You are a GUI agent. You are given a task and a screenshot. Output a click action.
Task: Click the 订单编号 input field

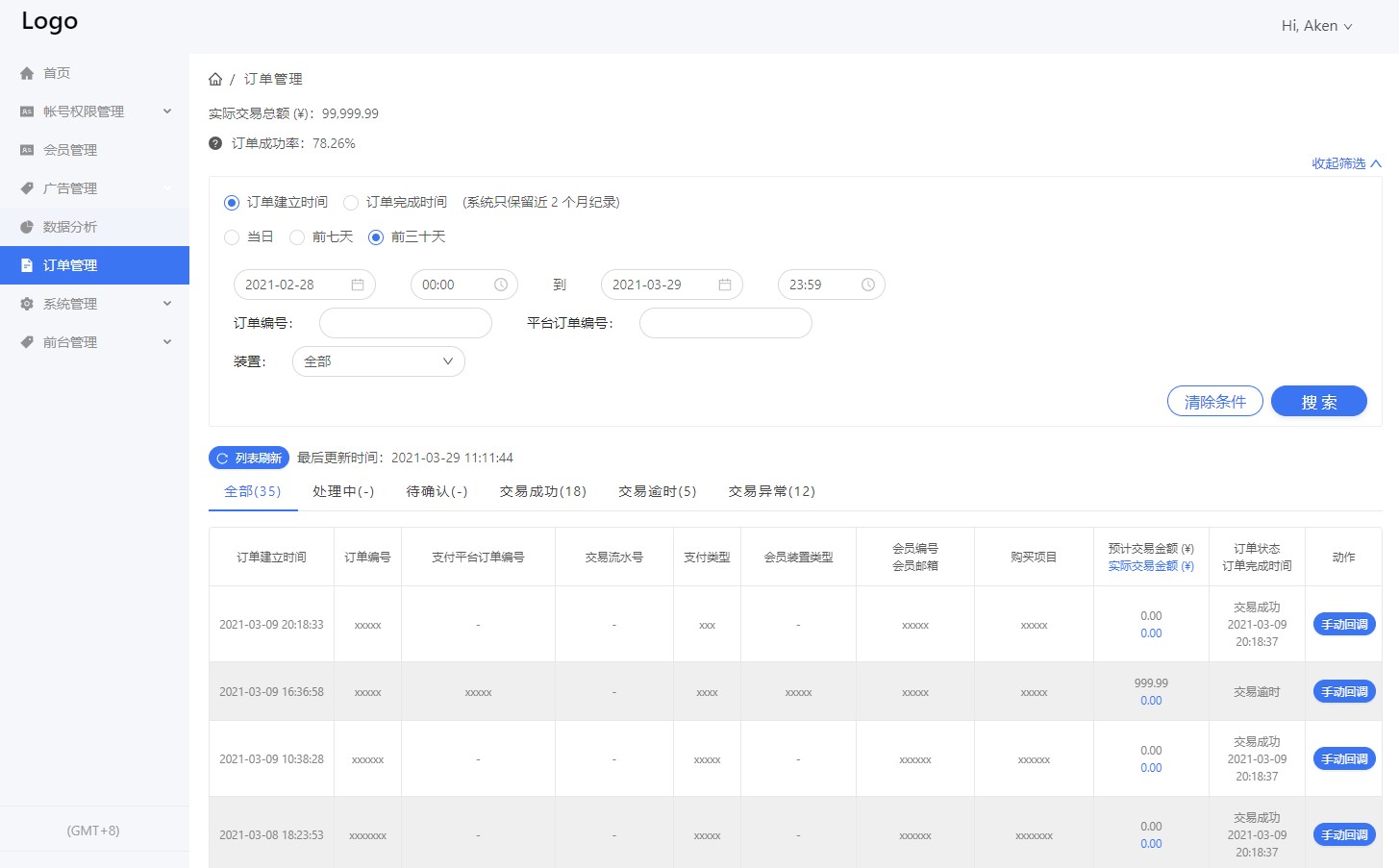coord(406,323)
